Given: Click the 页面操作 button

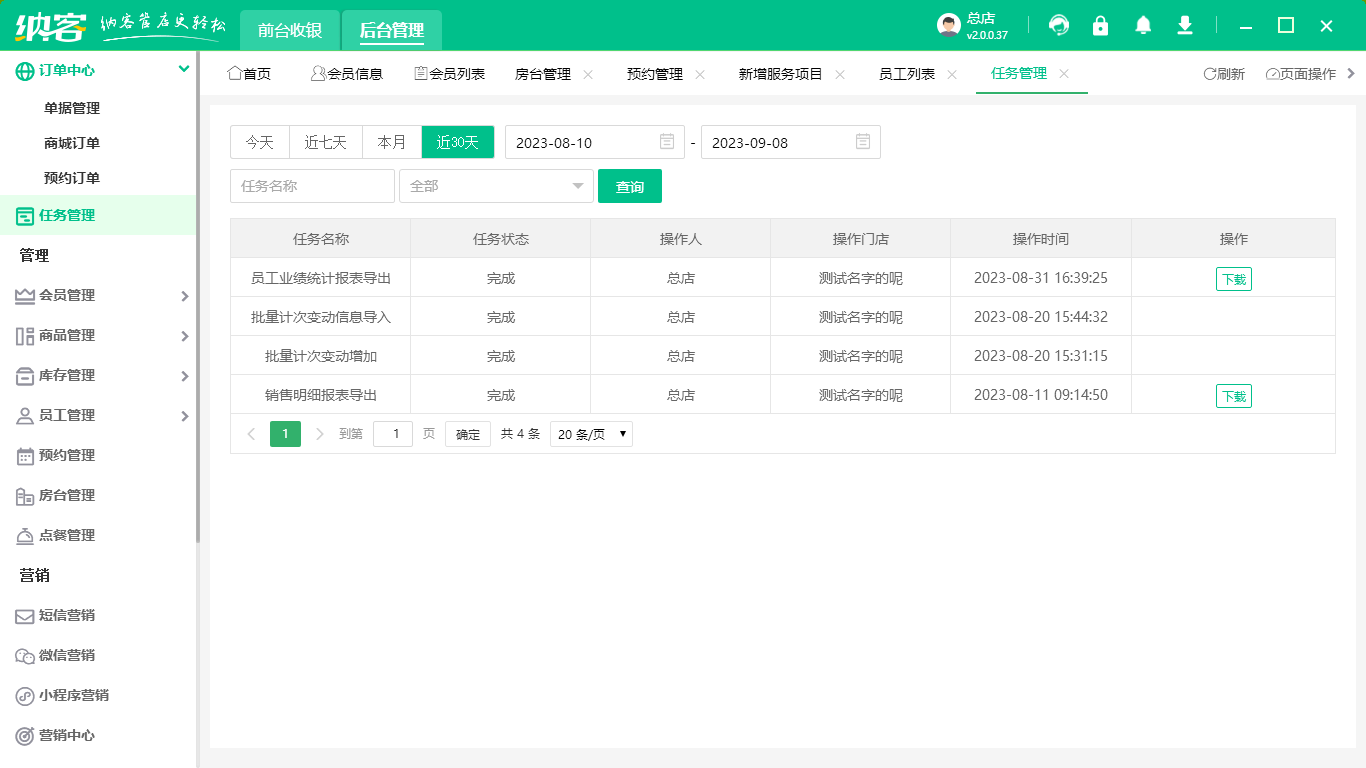Looking at the screenshot, I should point(1300,74).
